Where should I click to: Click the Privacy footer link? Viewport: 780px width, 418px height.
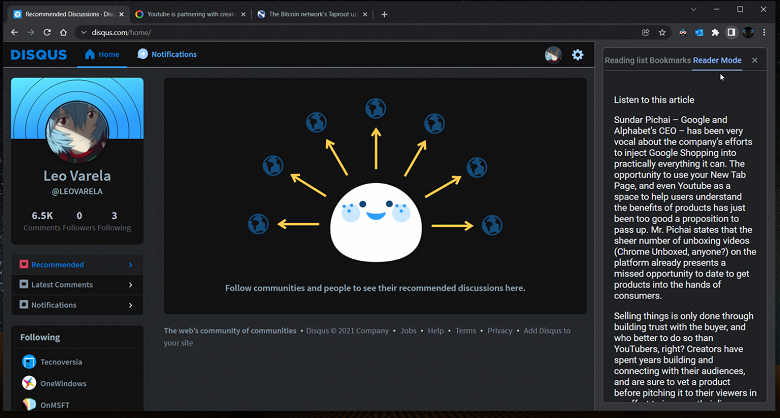coord(499,331)
